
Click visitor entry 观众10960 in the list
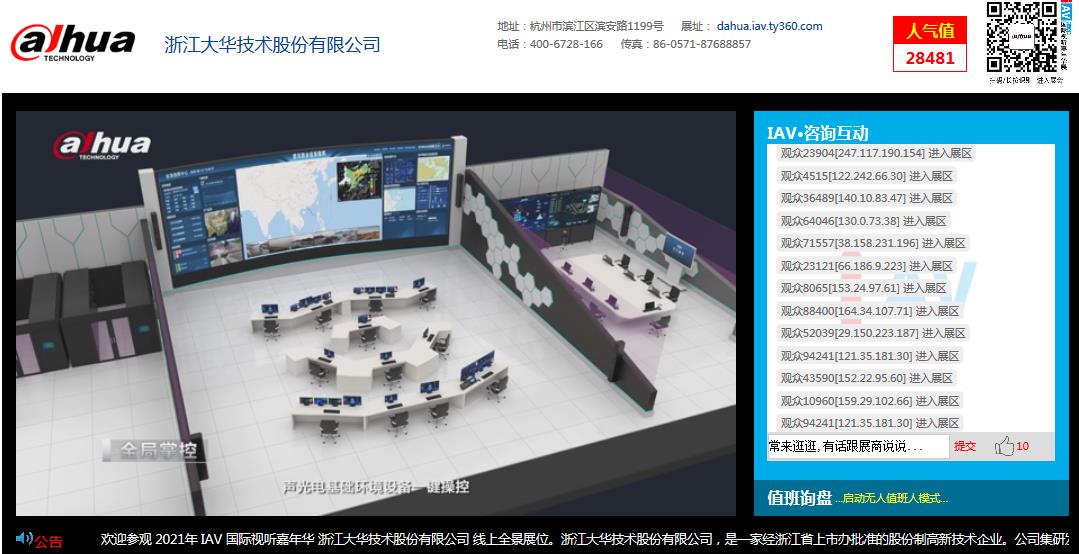click(869, 401)
